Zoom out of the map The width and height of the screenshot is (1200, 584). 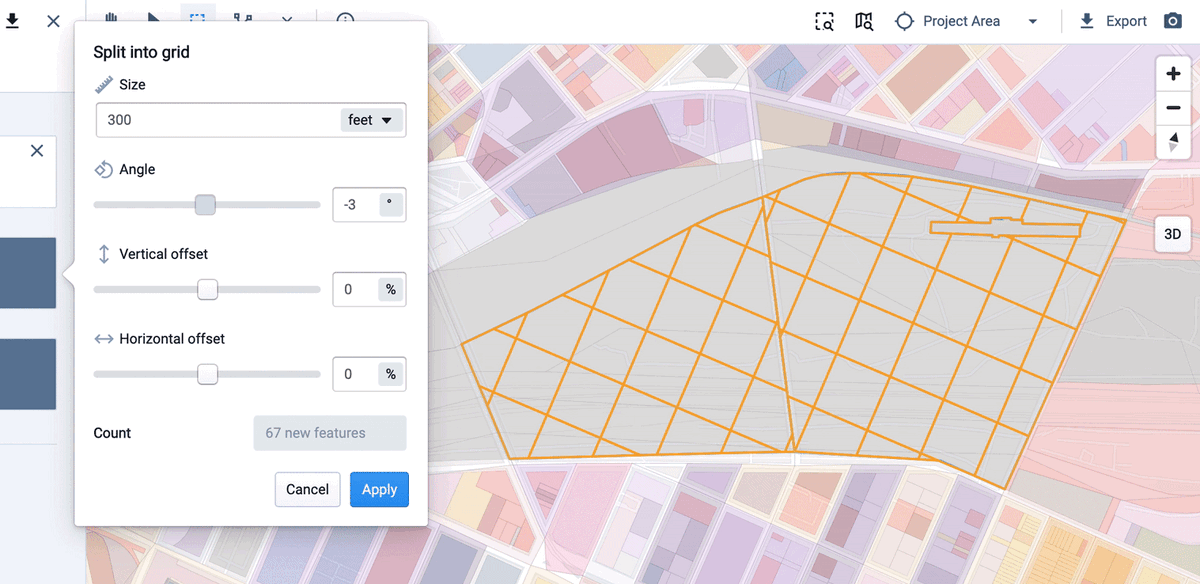(1173, 108)
